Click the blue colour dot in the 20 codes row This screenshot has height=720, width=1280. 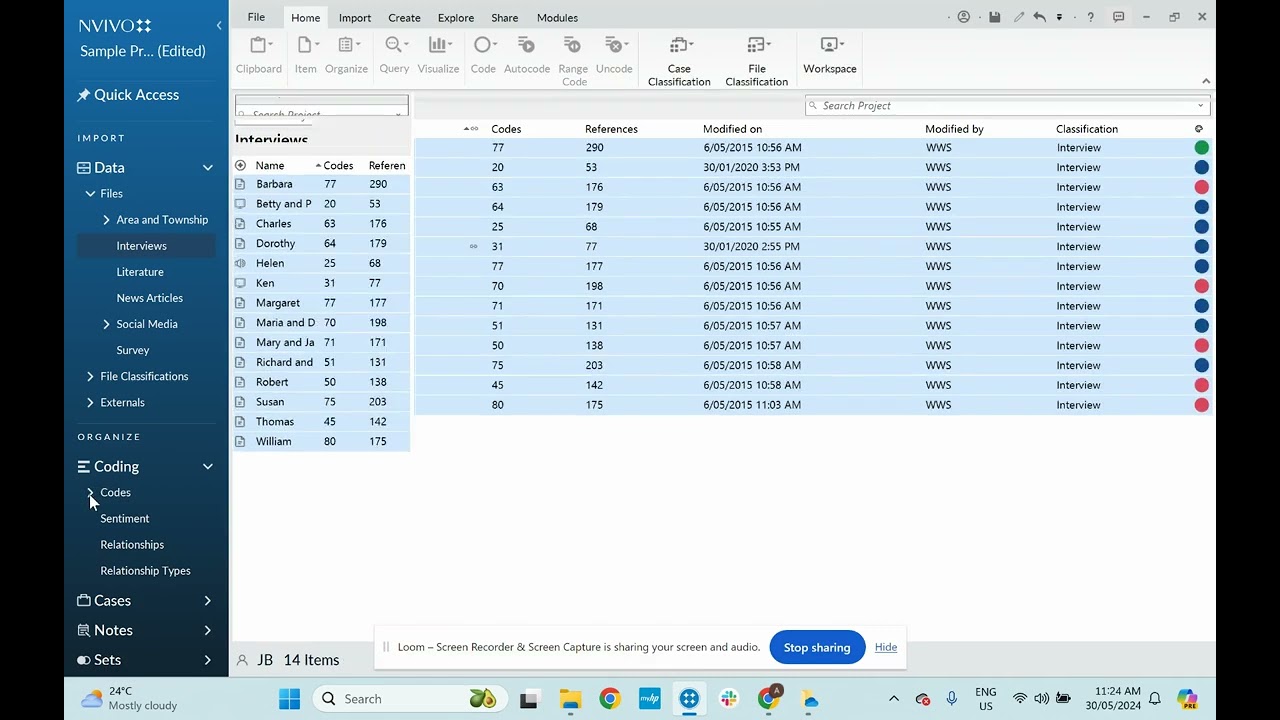1202,167
